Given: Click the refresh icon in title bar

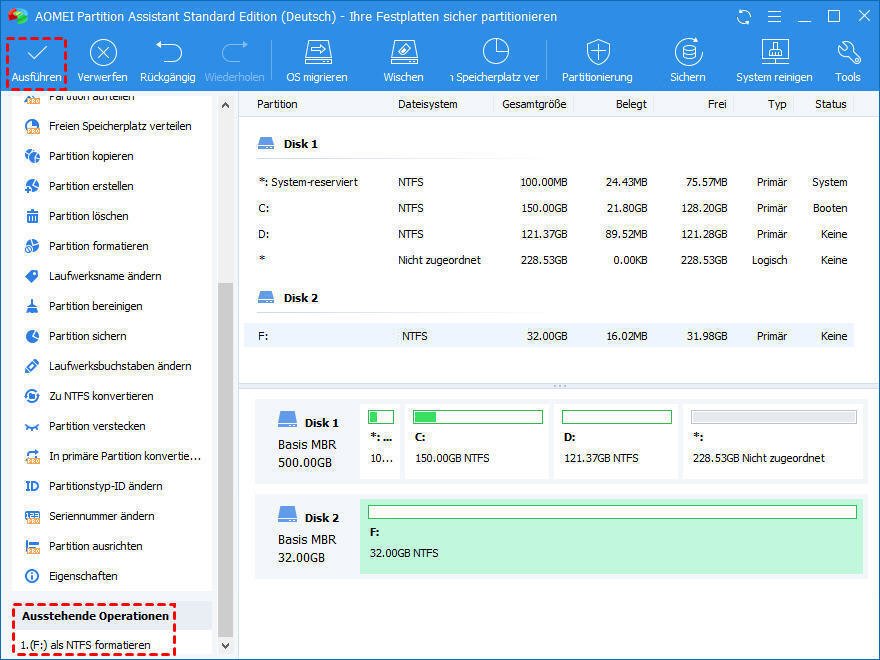Looking at the screenshot, I should tap(744, 17).
